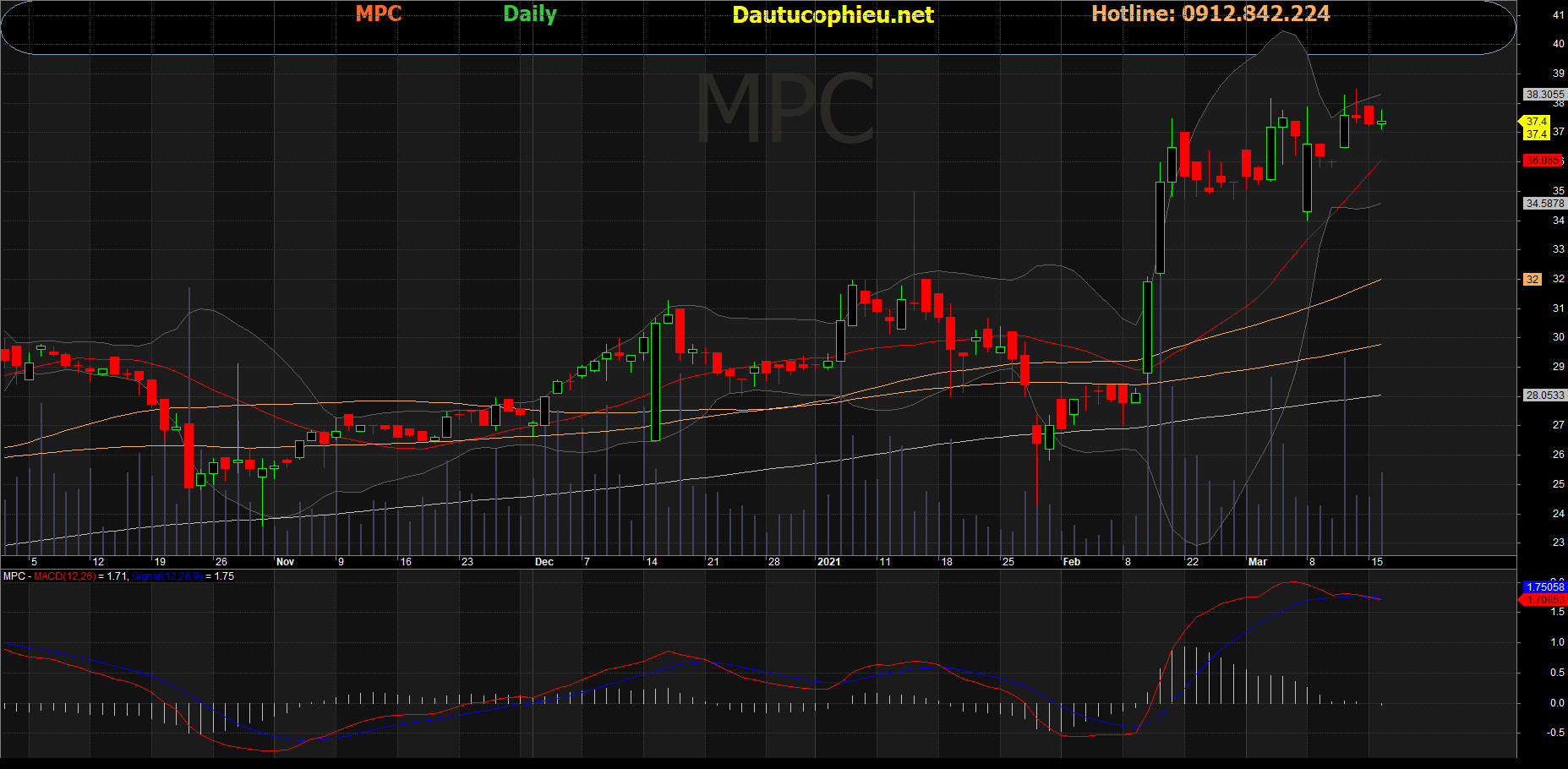Click the Signal(12,26,9) indicator label
1568x769 pixels.
(x=167, y=576)
